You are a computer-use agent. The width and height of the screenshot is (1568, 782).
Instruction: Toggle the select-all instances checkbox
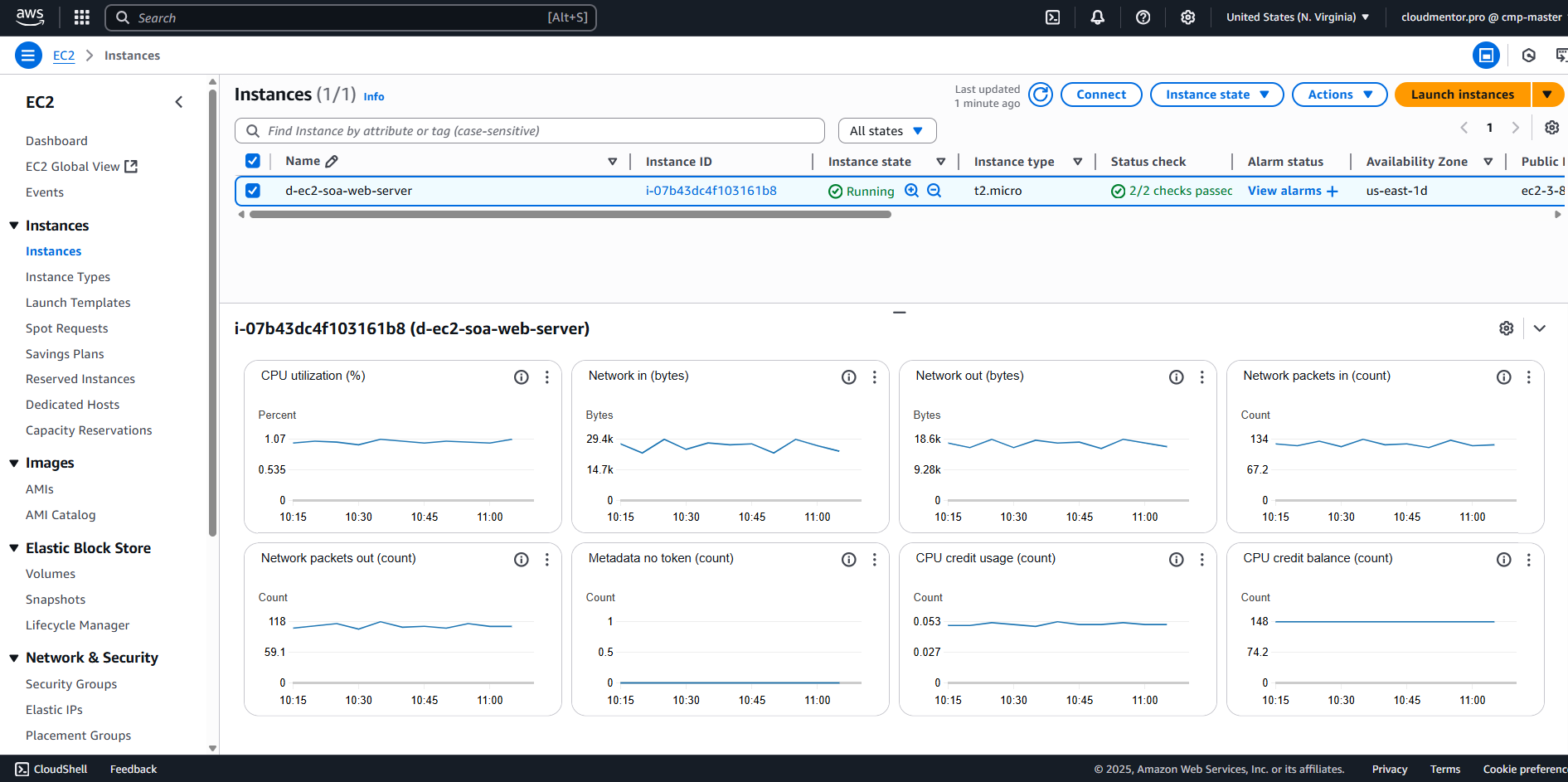[253, 161]
